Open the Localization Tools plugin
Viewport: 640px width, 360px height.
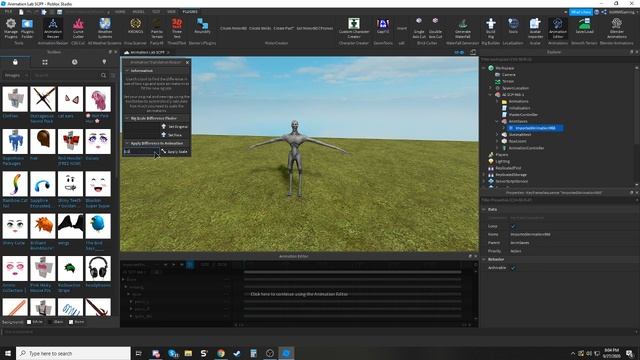tap(513, 27)
